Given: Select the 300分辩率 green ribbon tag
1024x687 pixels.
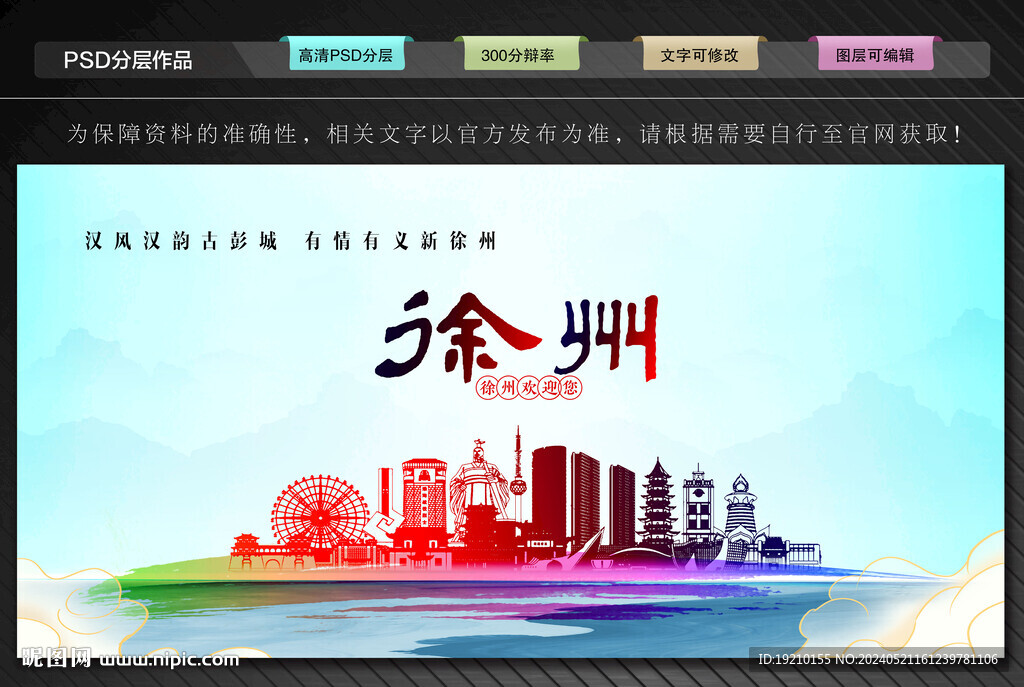Looking at the screenshot, I should (520, 57).
